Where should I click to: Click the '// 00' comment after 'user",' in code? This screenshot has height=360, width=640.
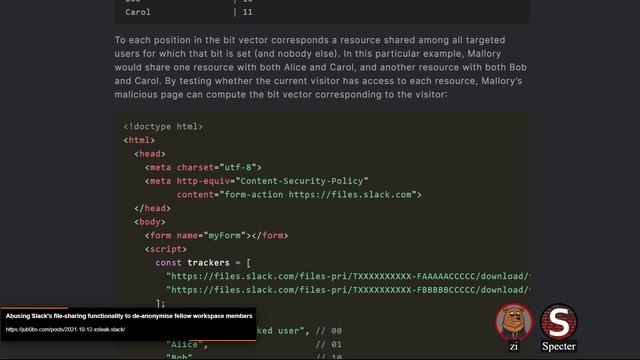click(329, 331)
